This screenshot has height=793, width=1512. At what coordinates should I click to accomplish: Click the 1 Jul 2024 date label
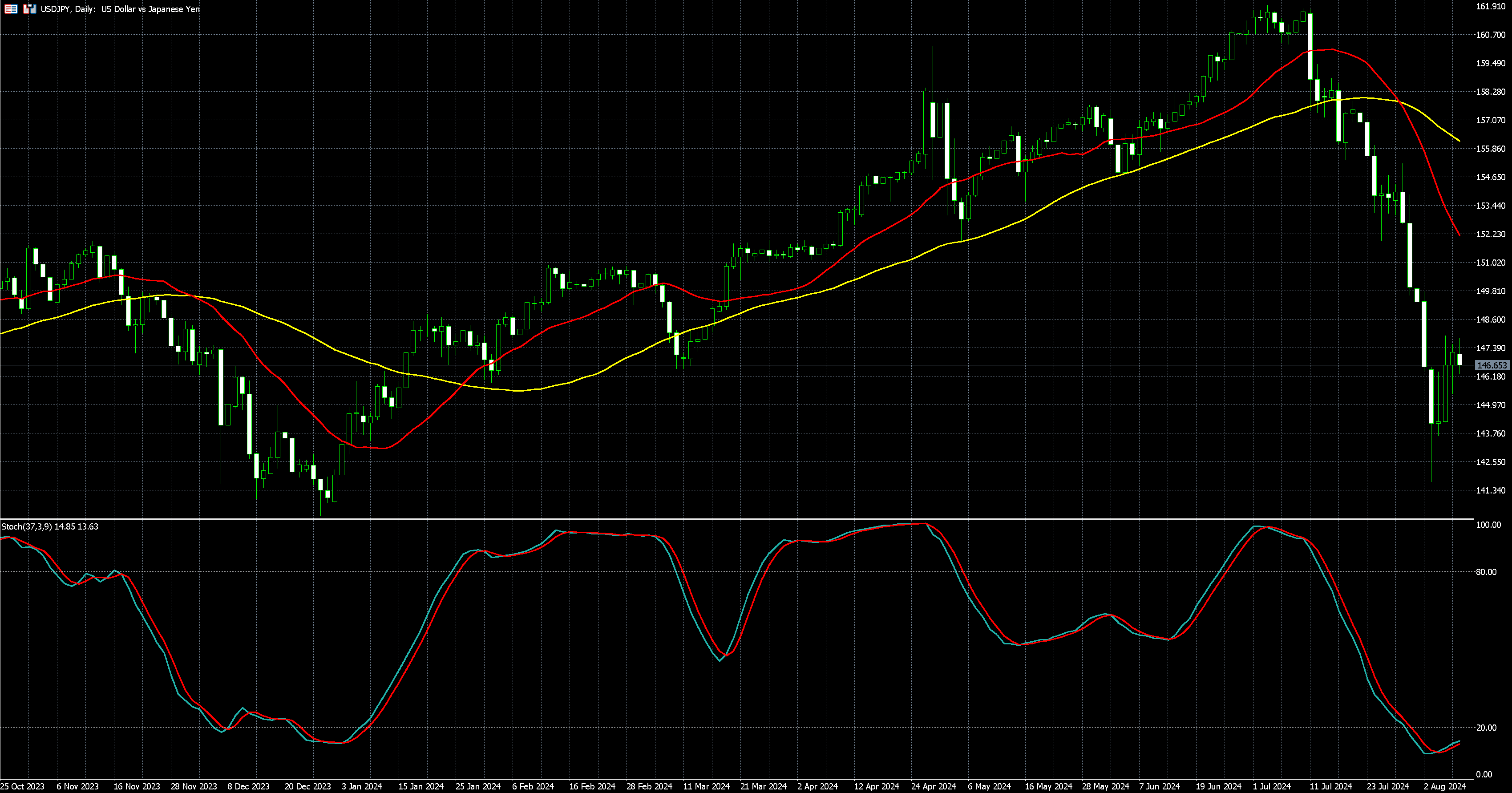(1271, 786)
